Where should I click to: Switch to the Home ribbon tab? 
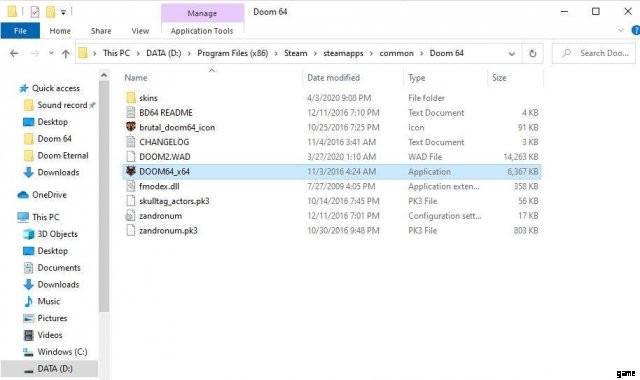[x=60, y=31]
